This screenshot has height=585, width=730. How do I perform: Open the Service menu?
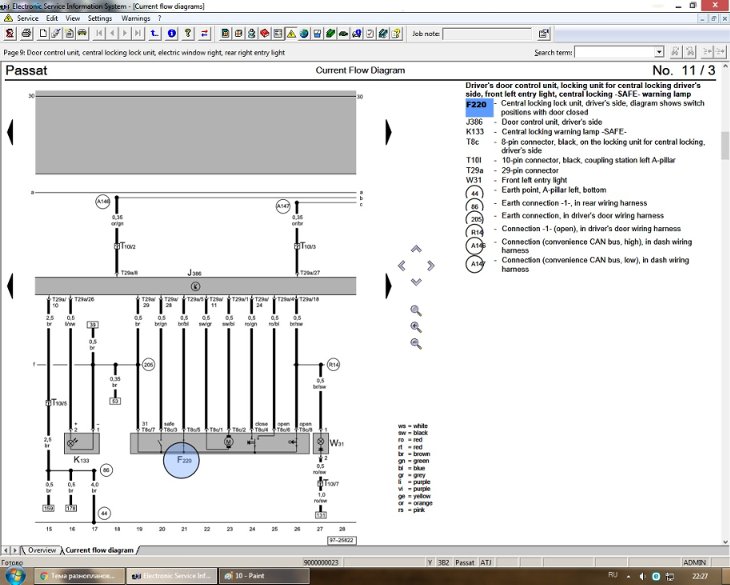27,18
